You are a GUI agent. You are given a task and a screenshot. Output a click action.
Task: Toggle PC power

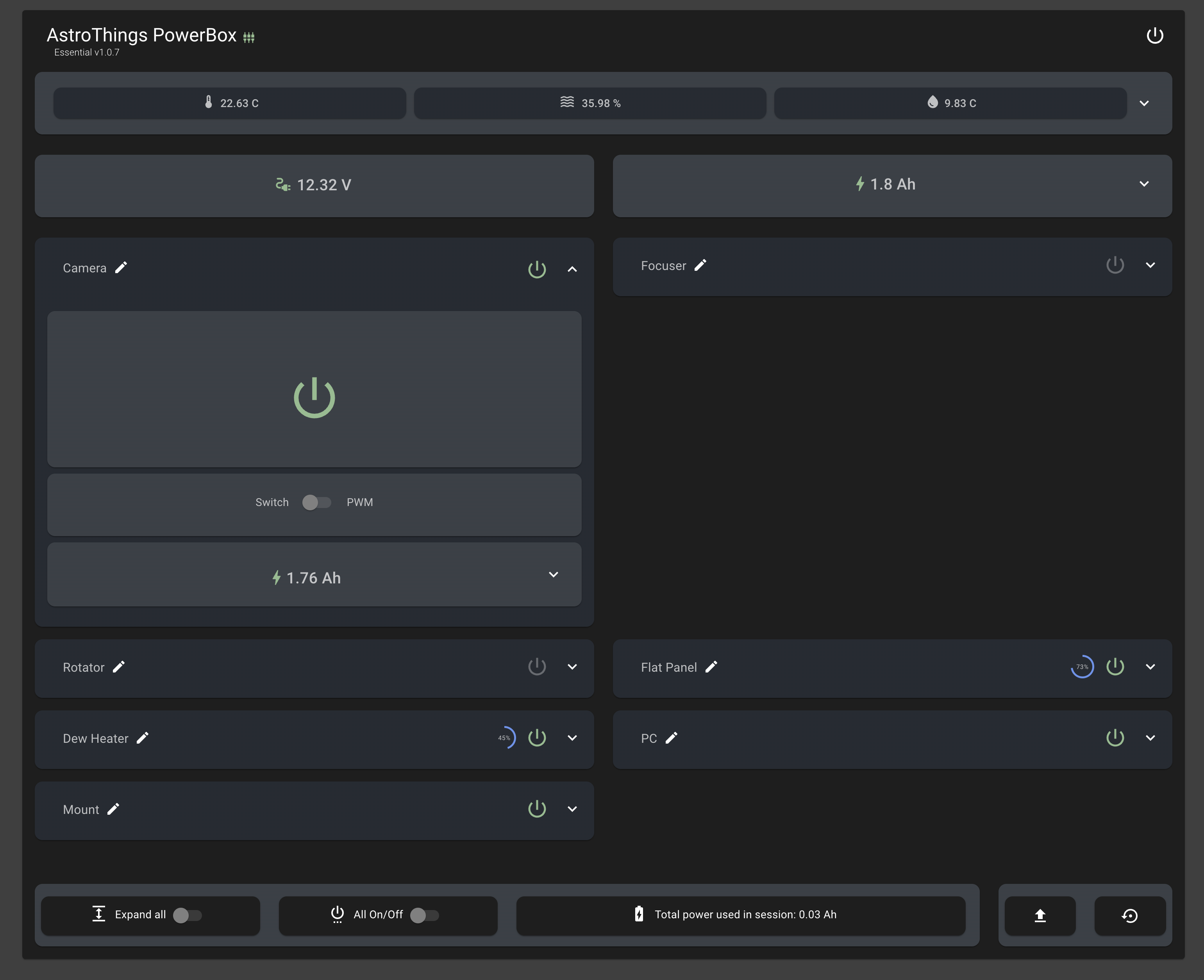[1115, 738]
